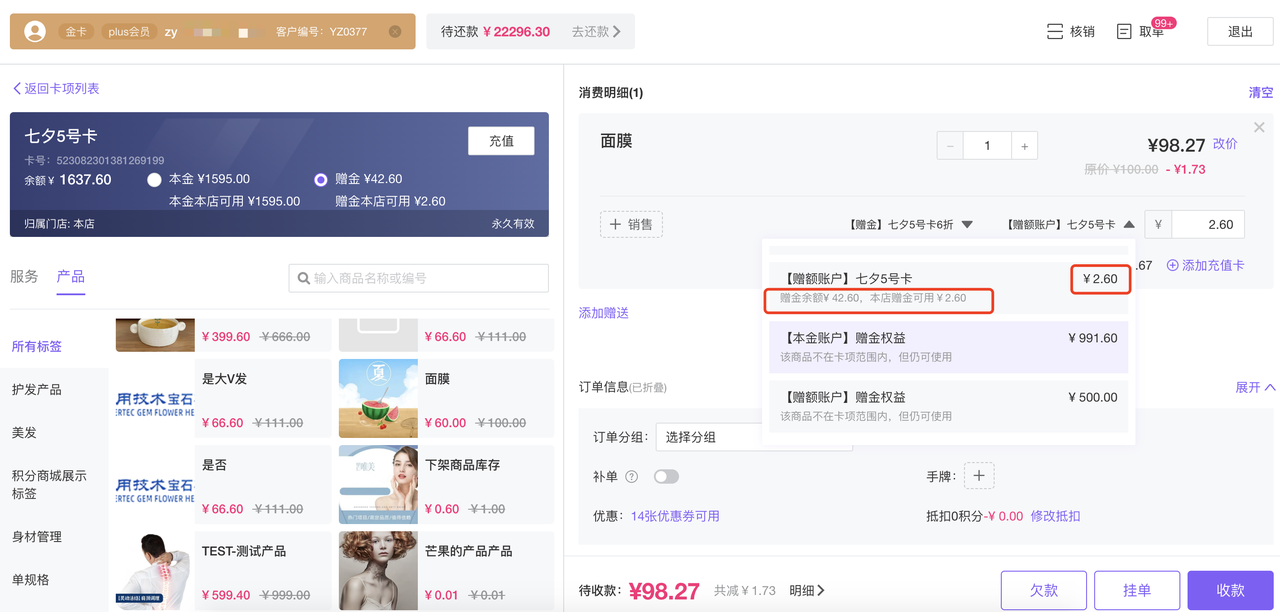Toggle the 补单 switch
Viewport: 1280px width, 612px height.
[x=666, y=477]
